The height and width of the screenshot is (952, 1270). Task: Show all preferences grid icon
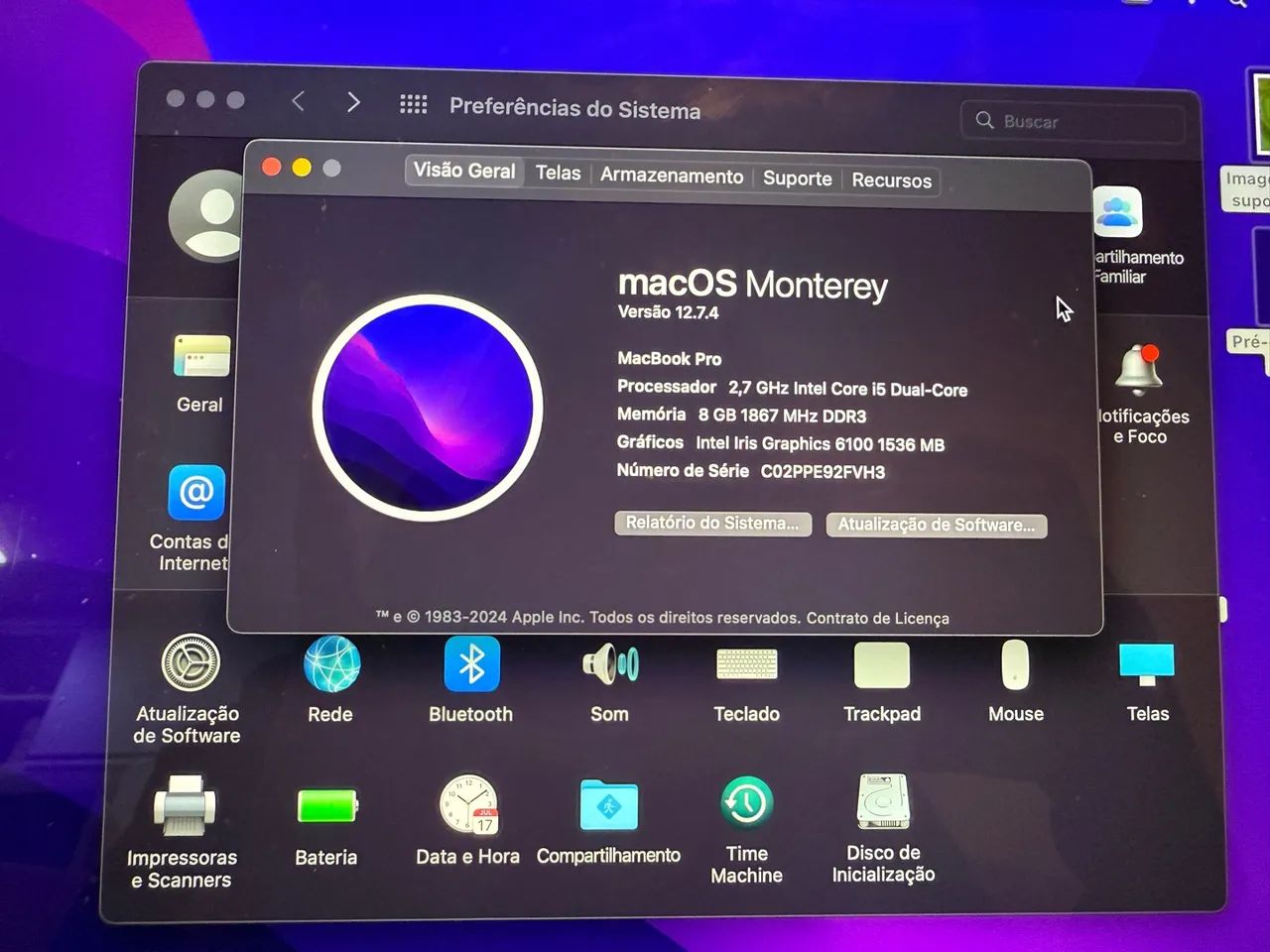pyautogui.click(x=414, y=104)
